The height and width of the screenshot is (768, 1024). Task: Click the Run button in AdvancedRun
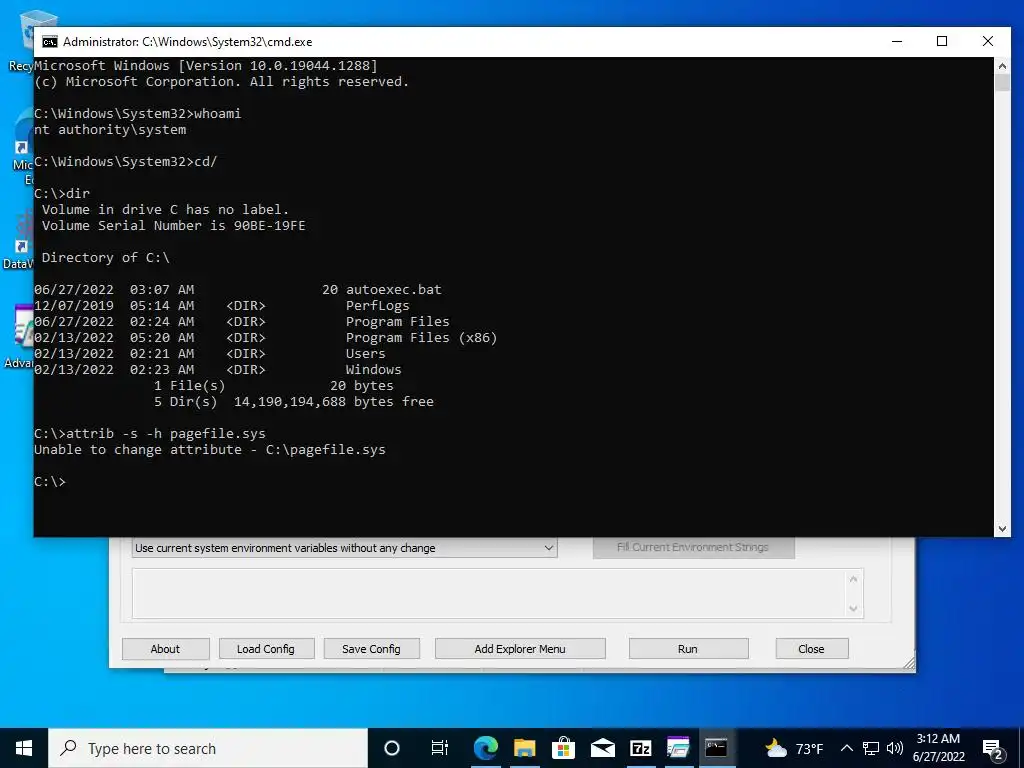coord(688,649)
